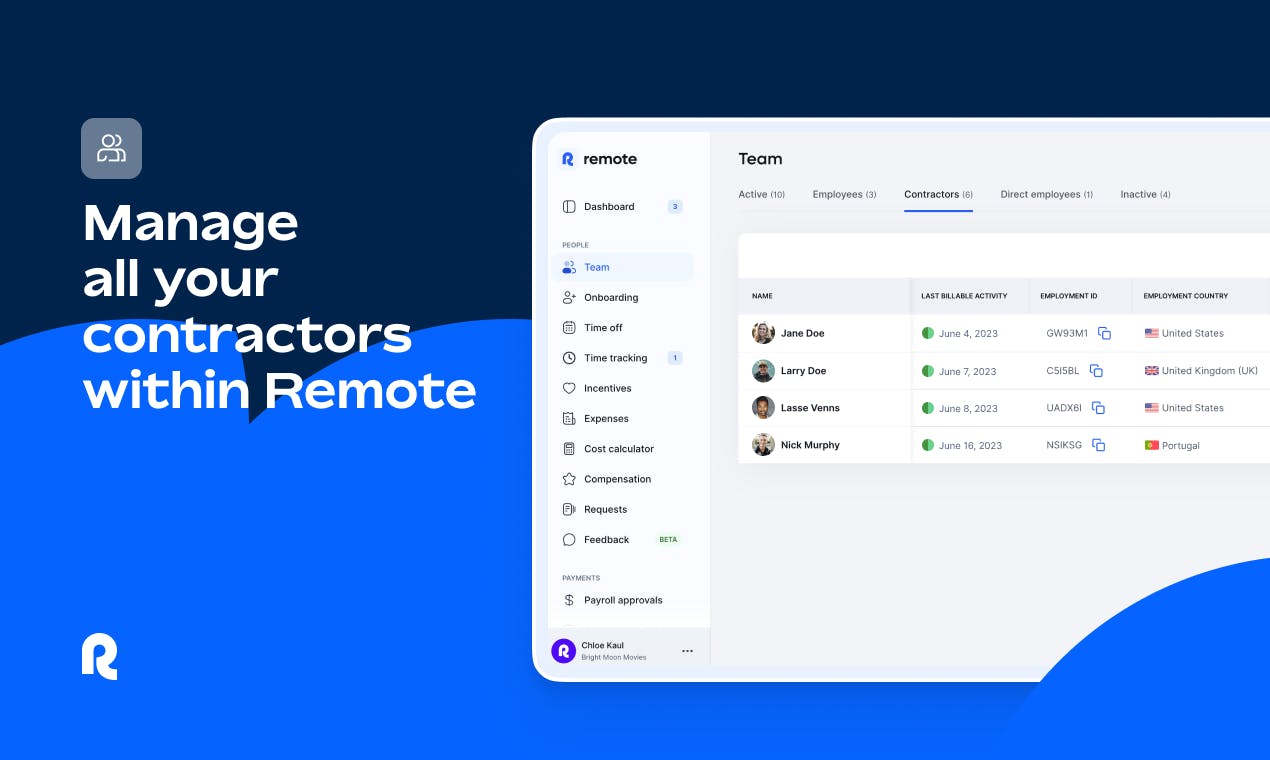Open Nick Murphy's name link
This screenshot has height=760, width=1270.
(x=810, y=445)
